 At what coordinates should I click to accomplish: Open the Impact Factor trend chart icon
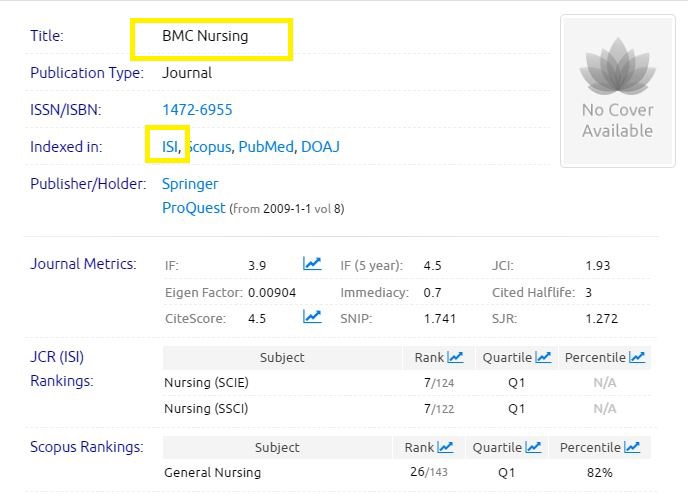point(312,264)
